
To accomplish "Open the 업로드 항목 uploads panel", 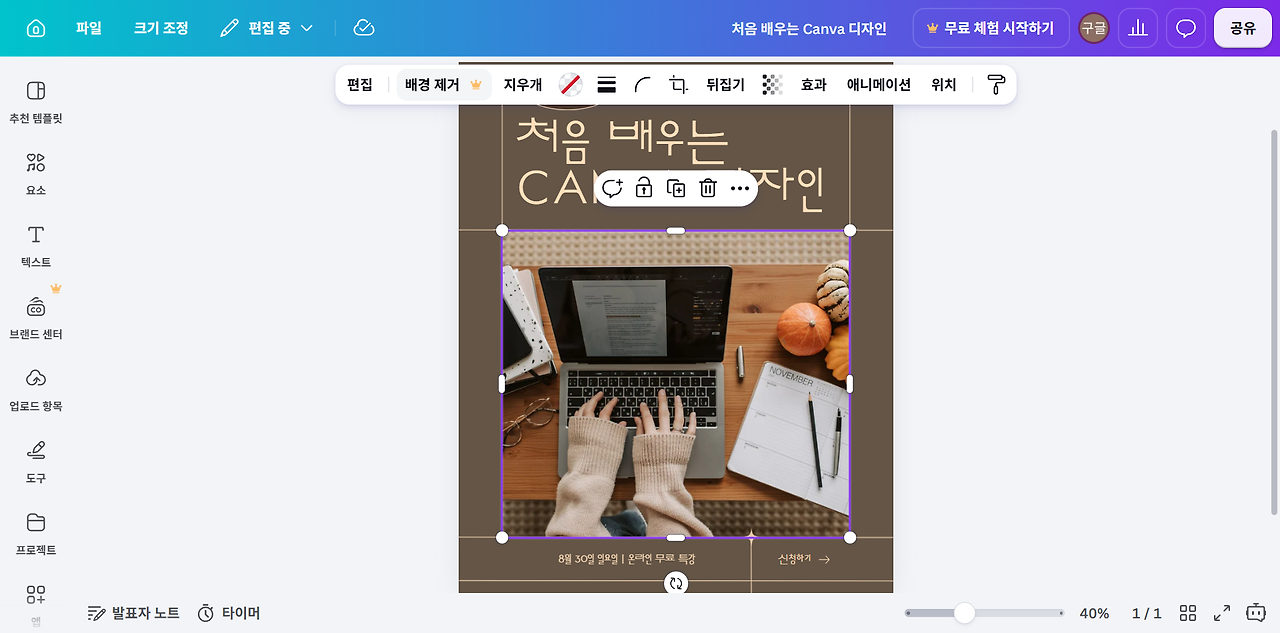I will (x=36, y=389).
